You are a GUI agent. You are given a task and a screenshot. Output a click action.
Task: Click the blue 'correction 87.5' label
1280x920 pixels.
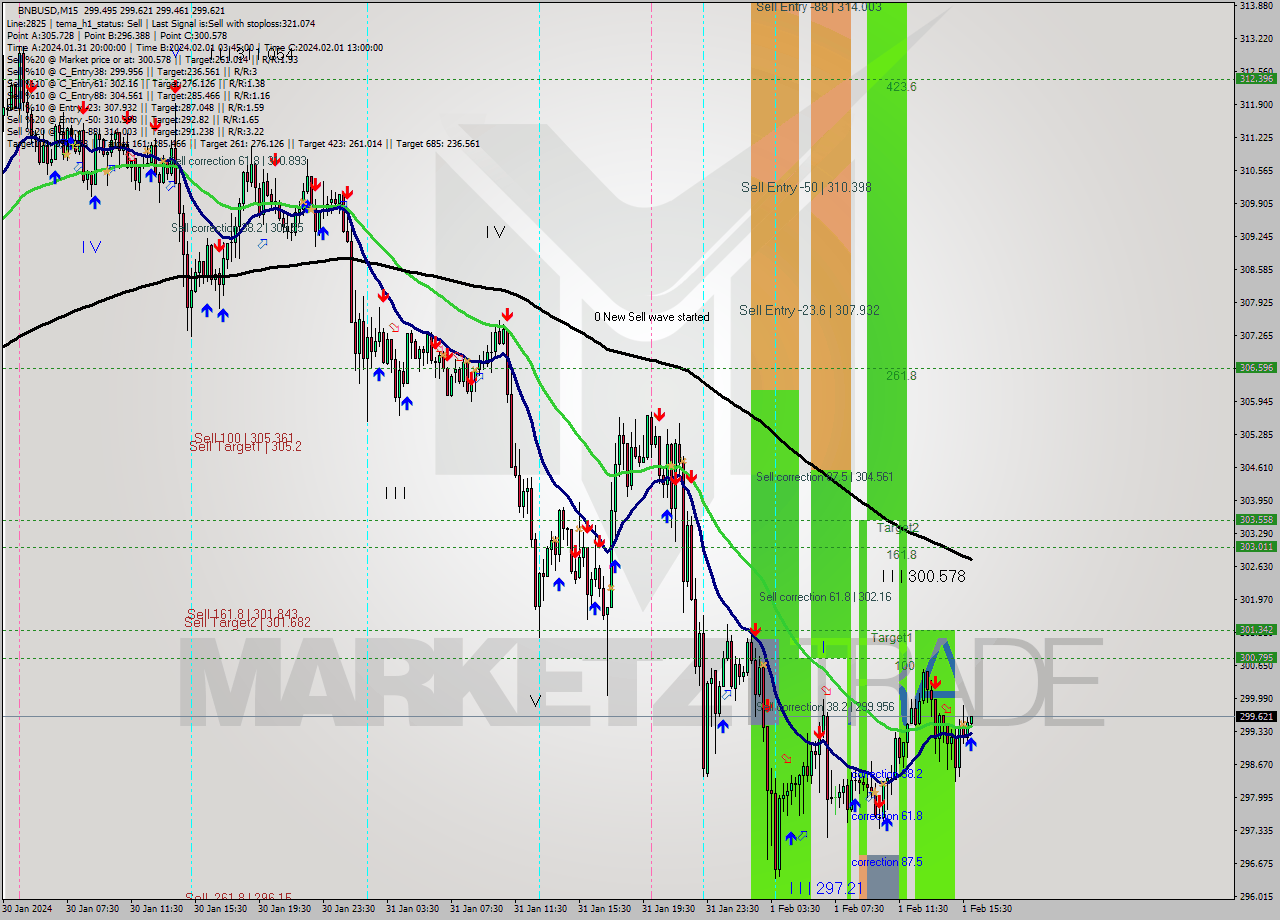886,862
